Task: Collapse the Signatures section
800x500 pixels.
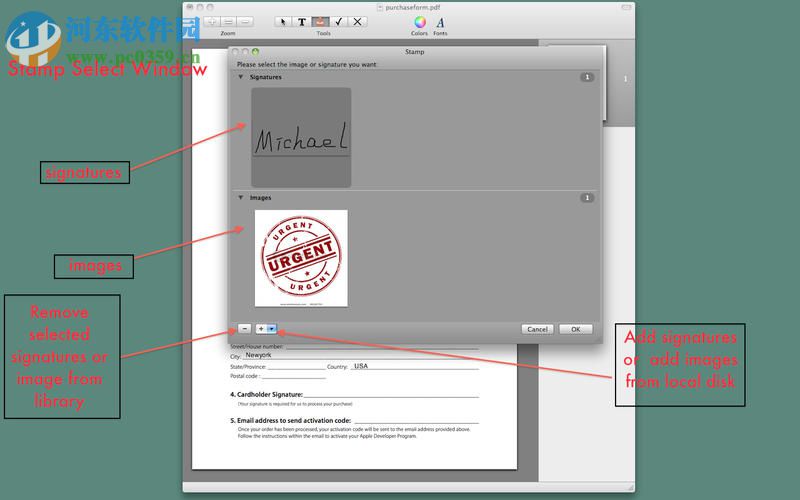Action: pyautogui.click(x=241, y=77)
